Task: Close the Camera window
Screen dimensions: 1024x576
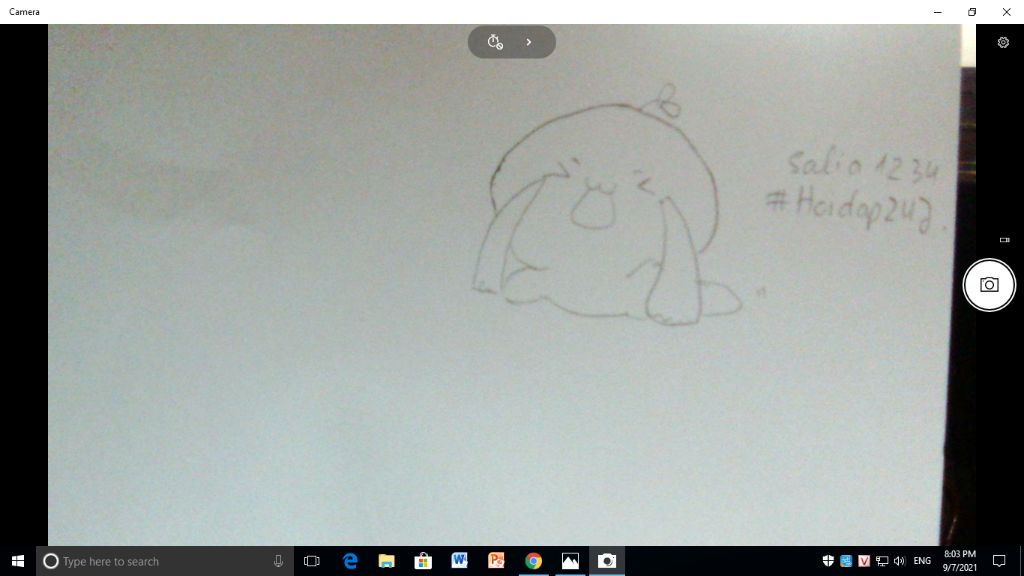Action: (x=1006, y=12)
